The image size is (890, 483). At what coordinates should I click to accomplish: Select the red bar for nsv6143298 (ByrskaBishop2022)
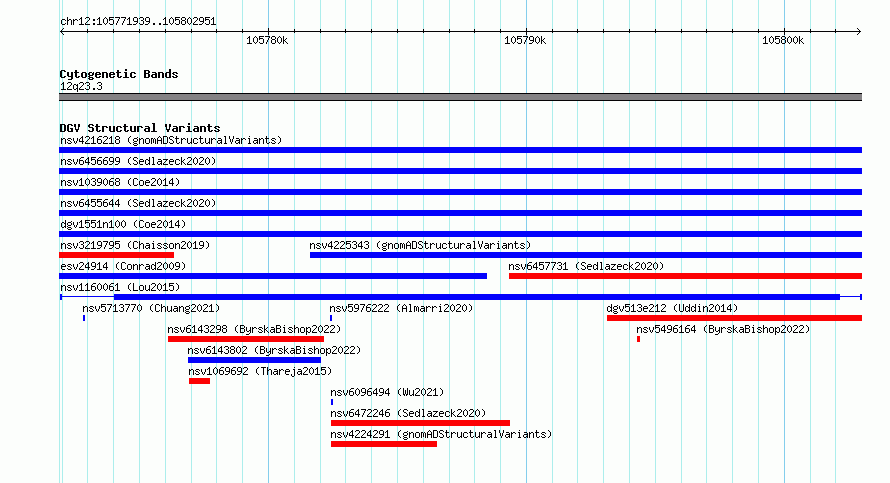[246, 339]
